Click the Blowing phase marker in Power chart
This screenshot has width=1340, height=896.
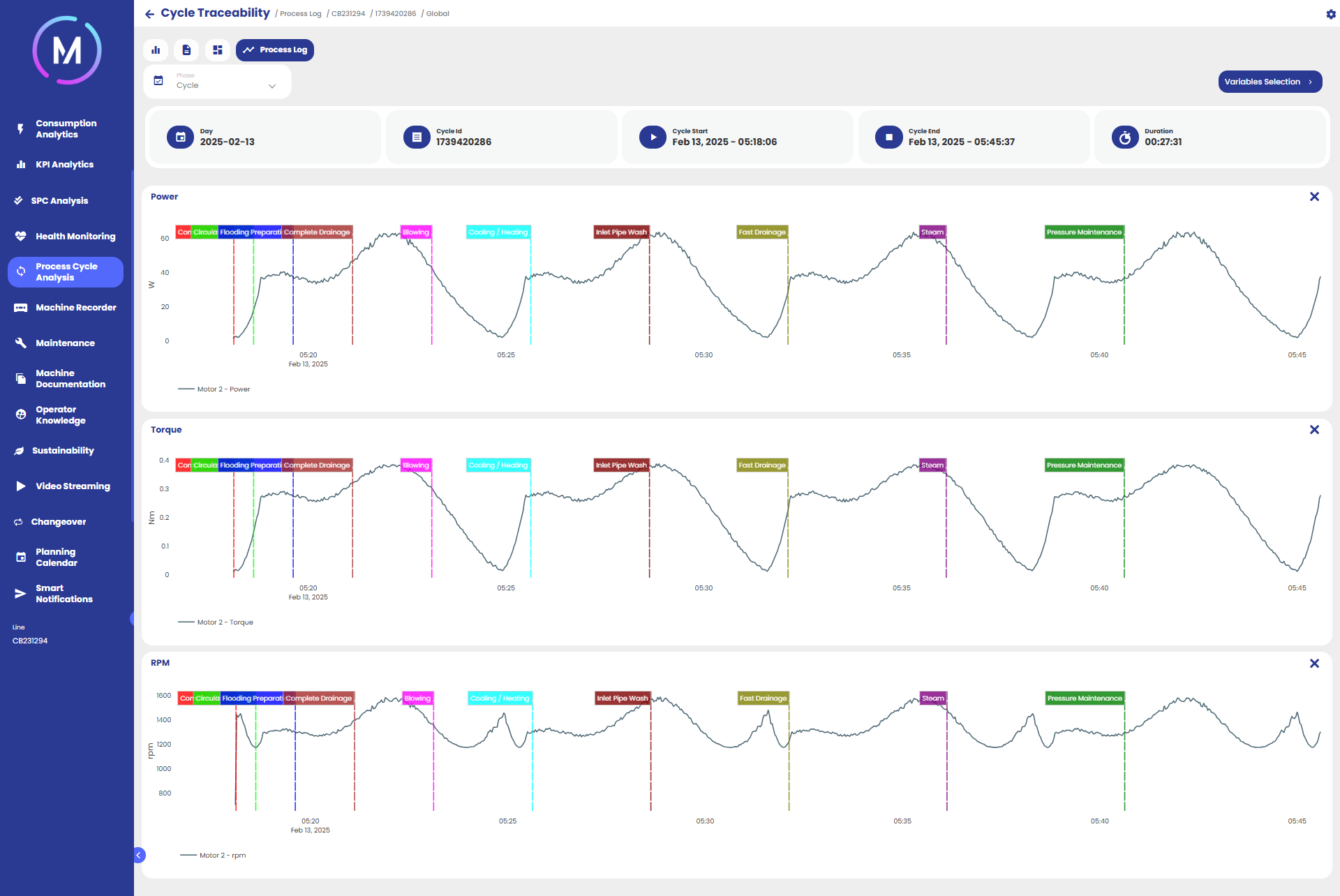coord(416,232)
